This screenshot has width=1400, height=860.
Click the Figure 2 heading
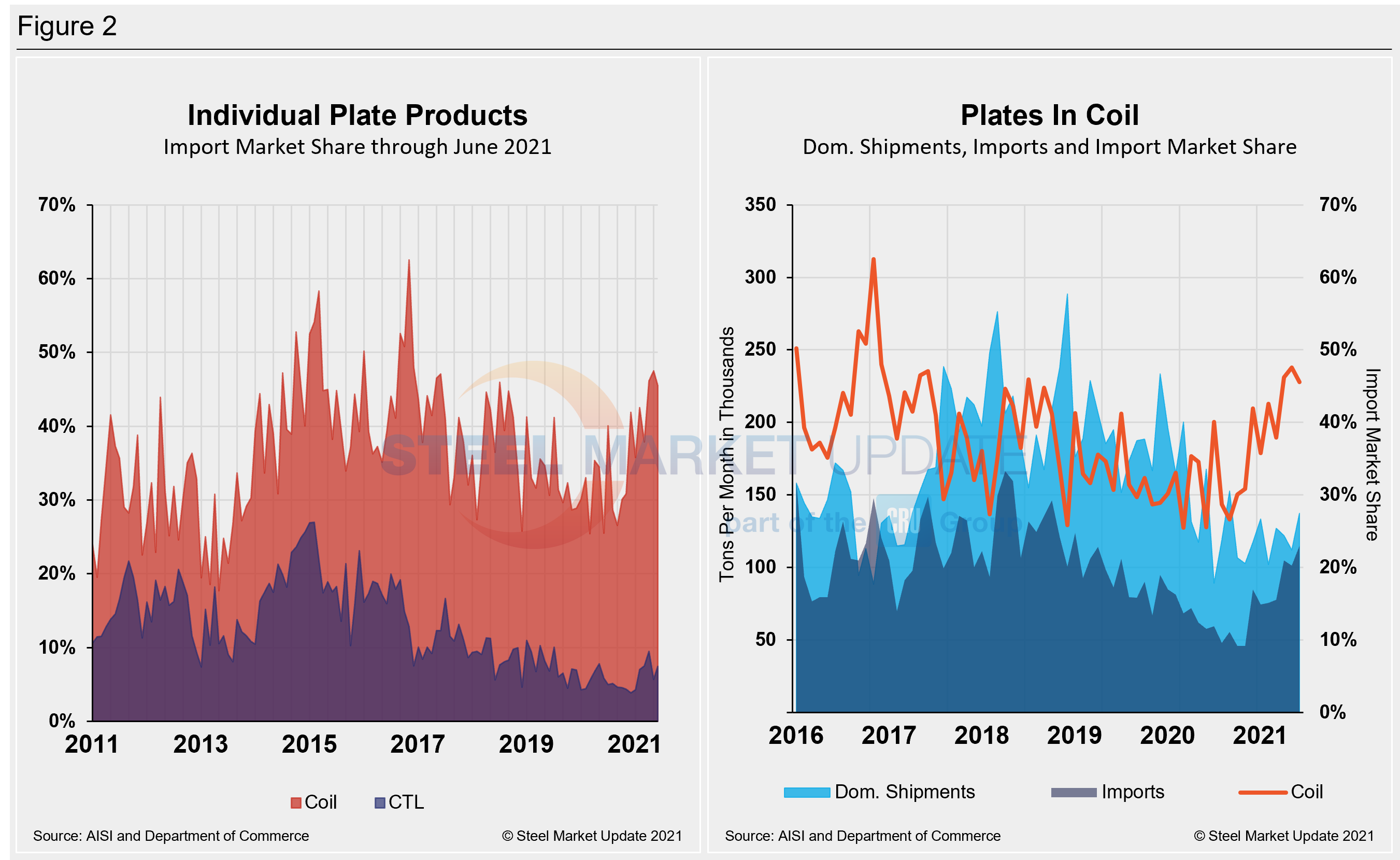pos(67,26)
